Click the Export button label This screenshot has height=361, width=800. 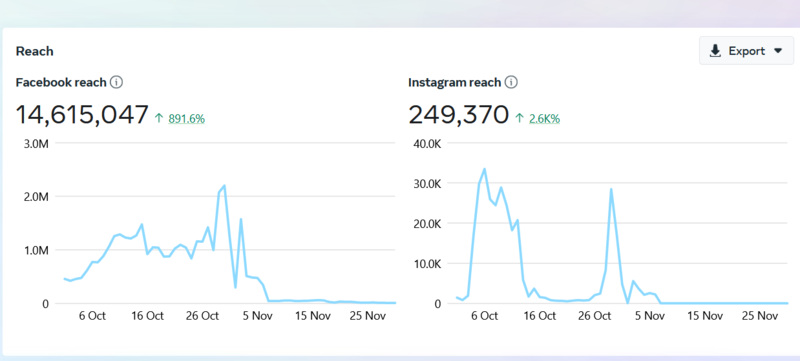pos(746,51)
